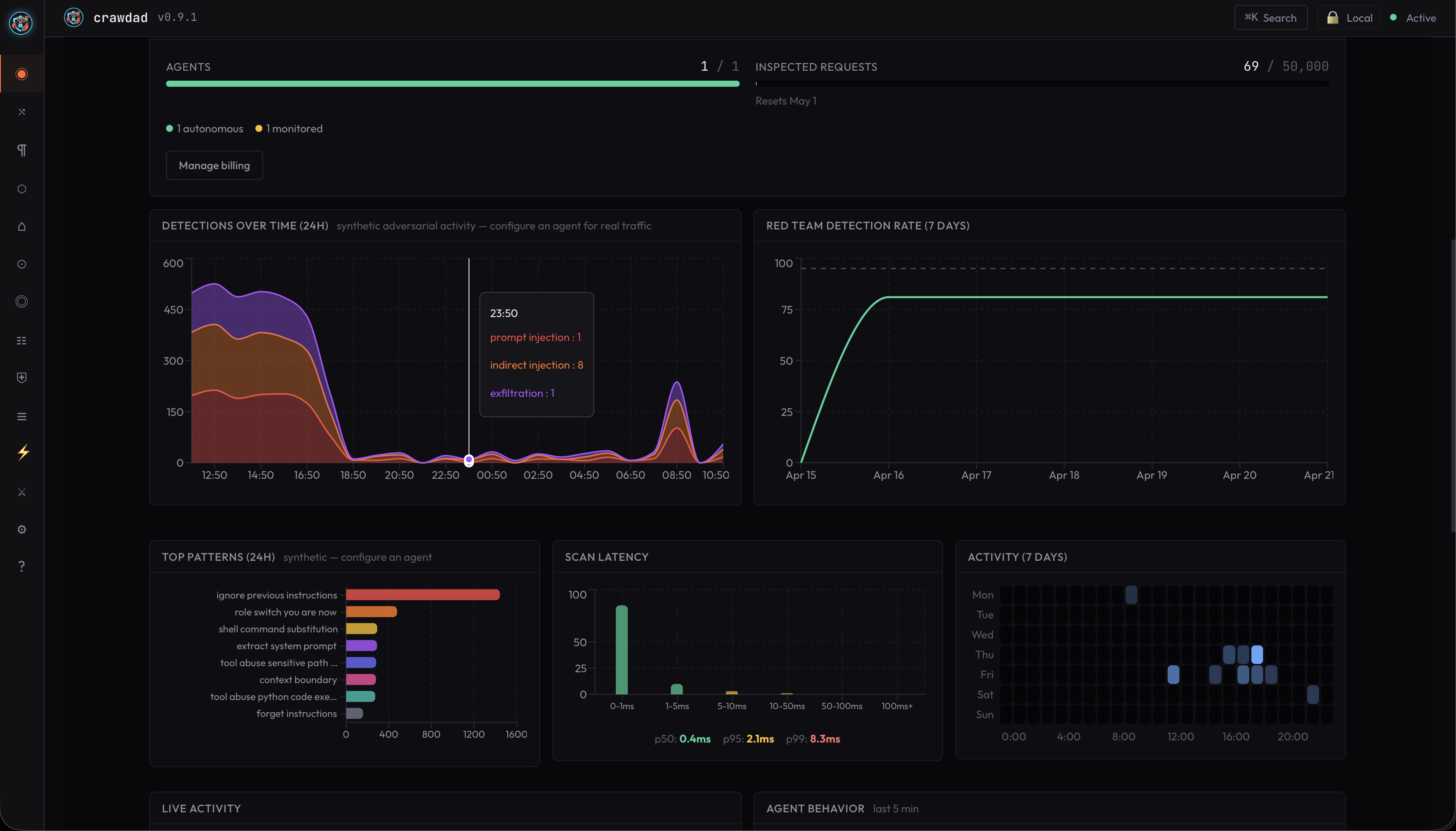Click the 'context boundary' pink bar
Image resolution: width=1456 pixels, height=831 pixels.
click(361, 679)
